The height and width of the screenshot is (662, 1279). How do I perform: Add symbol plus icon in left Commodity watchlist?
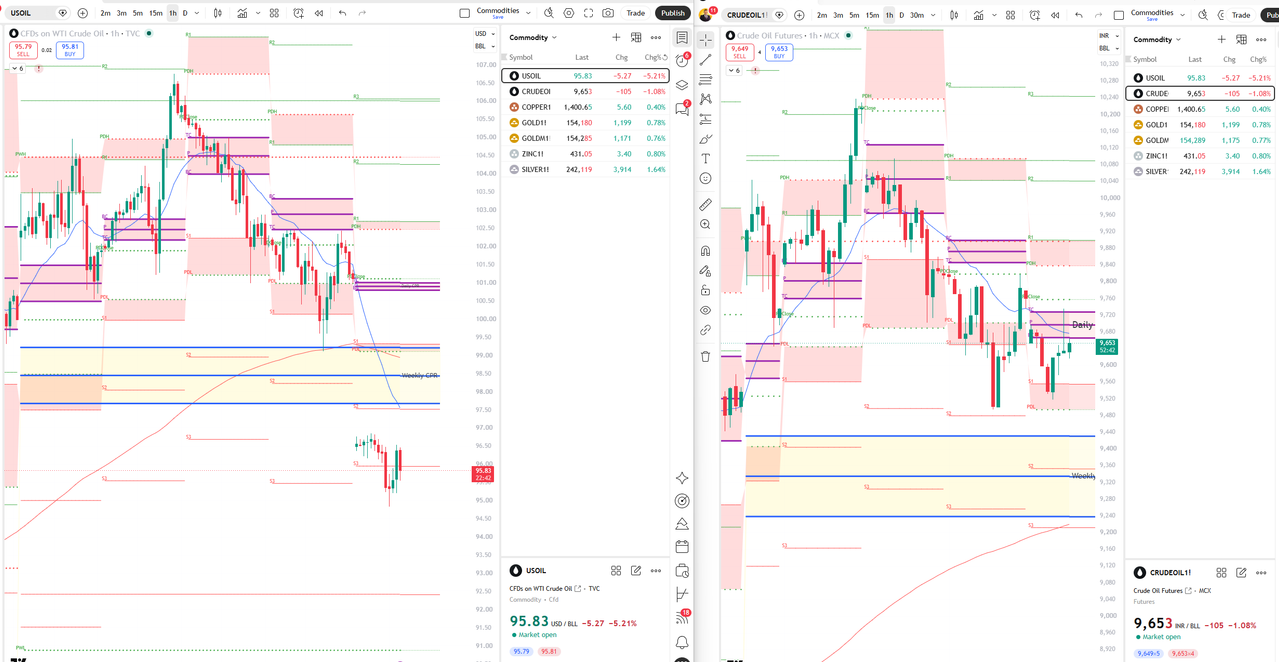[x=616, y=38]
